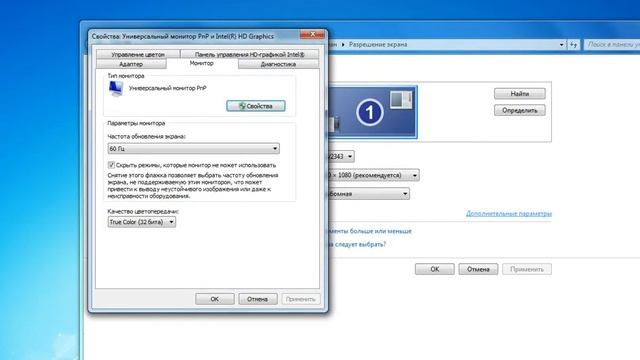Open the 'следует выбрать?' help link
640x360 pixels.
(x=357, y=244)
